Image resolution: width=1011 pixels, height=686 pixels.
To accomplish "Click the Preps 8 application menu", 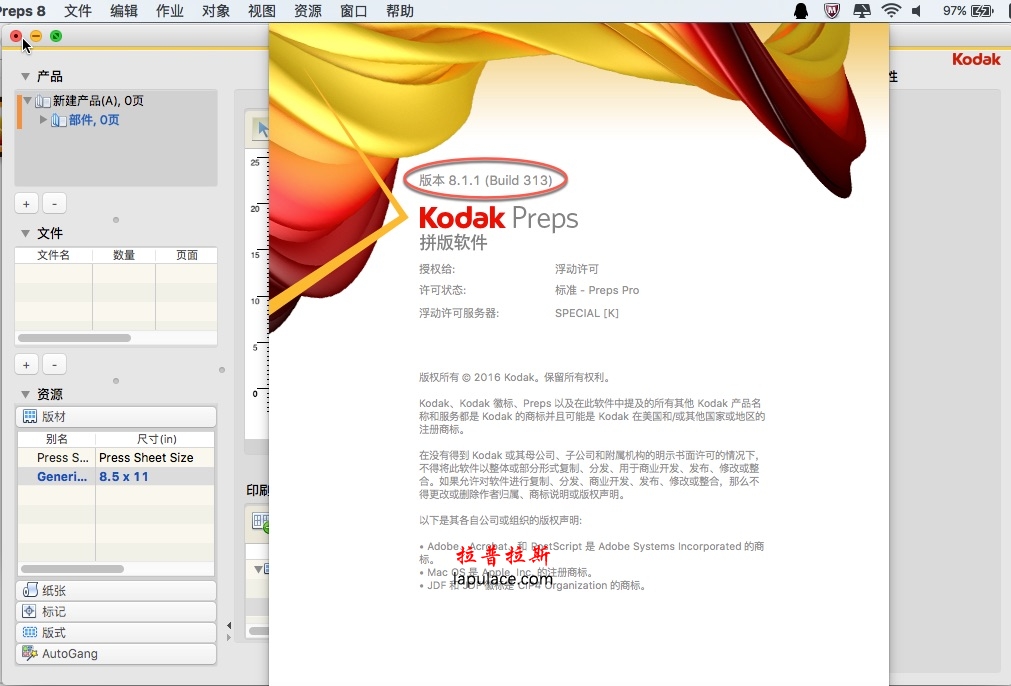I will [23, 11].
